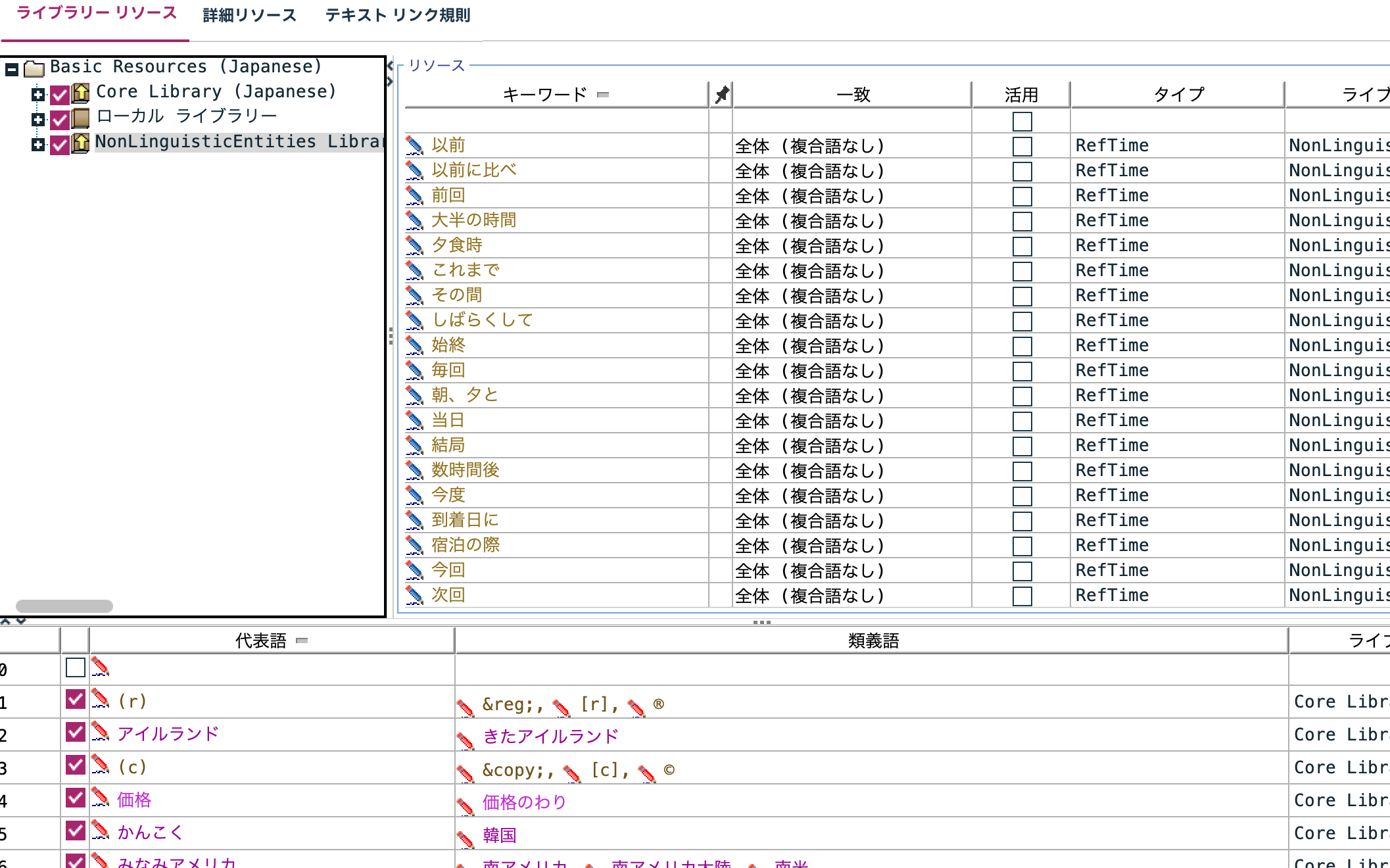
Task: Open the keyword entry 以前に比べ
Action: (x=475, y=170)
